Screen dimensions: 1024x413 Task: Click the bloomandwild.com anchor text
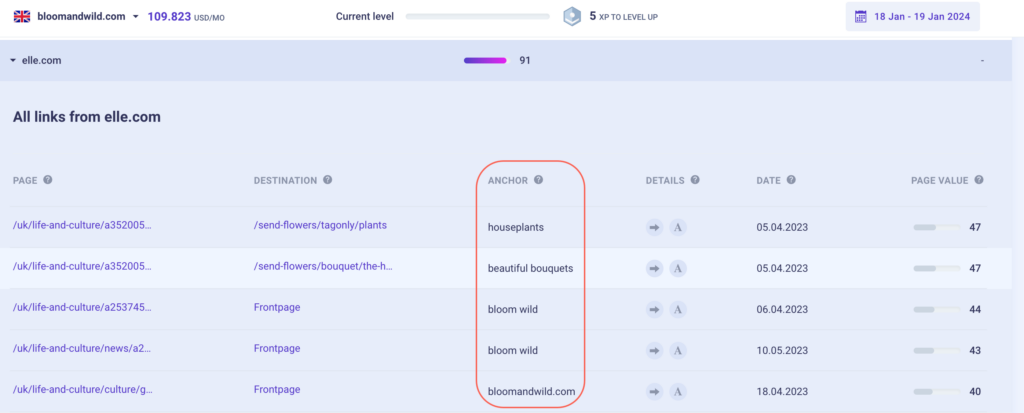[x=532, y=392]
